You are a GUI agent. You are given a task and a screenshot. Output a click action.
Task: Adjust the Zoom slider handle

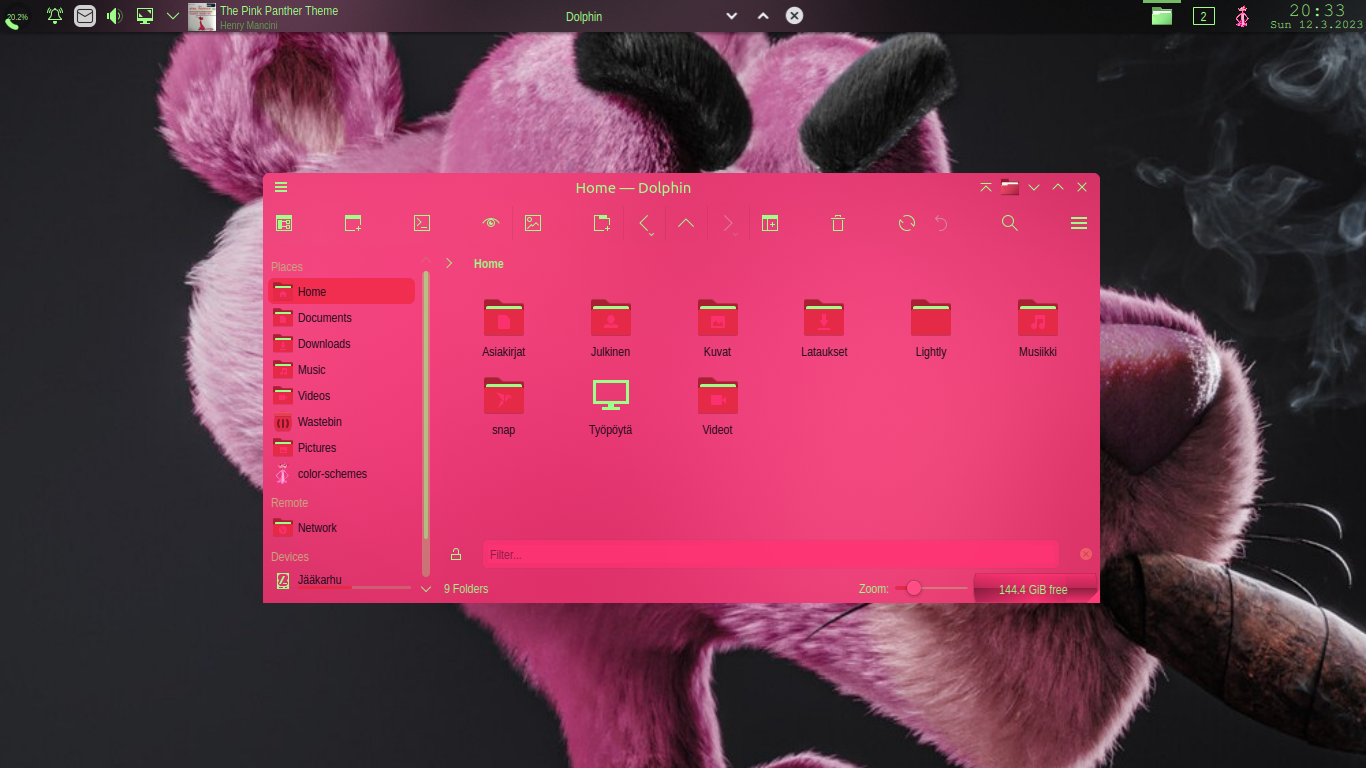pos(913,589)
